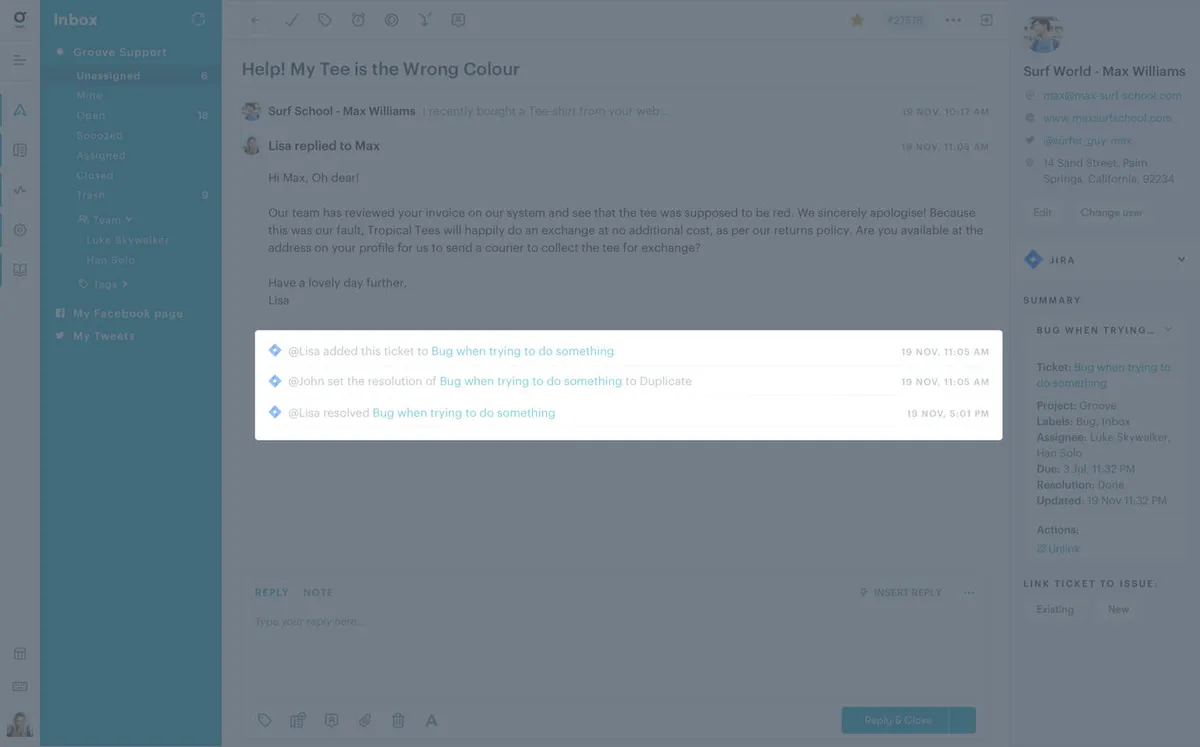Refresh the Inbox list

(198, 20)
